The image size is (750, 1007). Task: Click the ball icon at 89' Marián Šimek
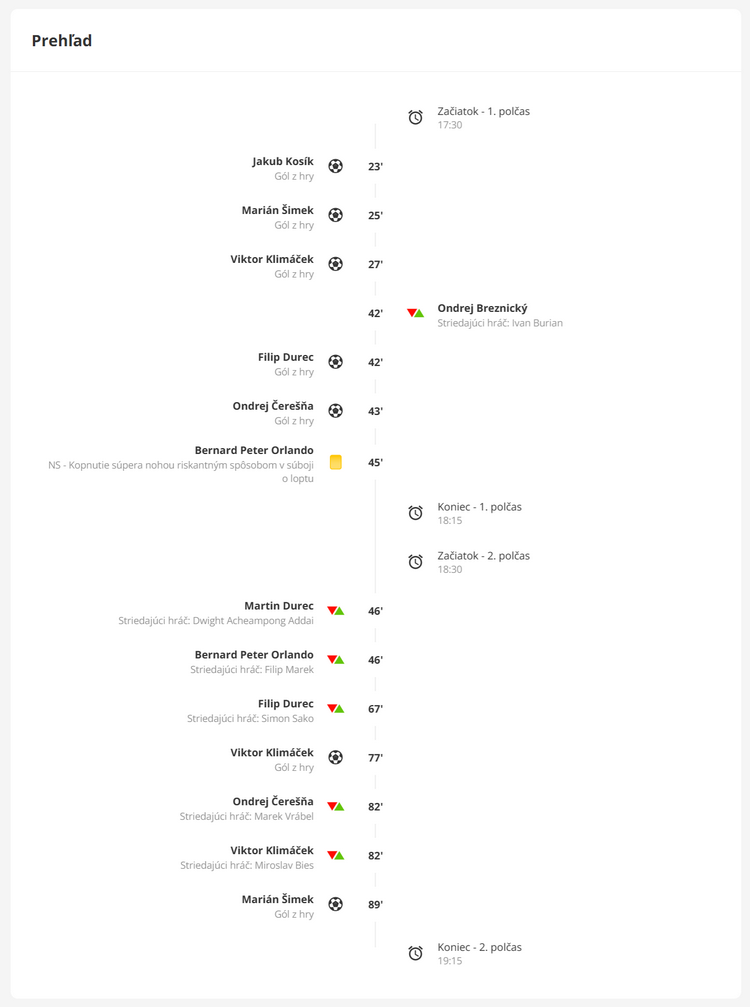coord(335,904)
